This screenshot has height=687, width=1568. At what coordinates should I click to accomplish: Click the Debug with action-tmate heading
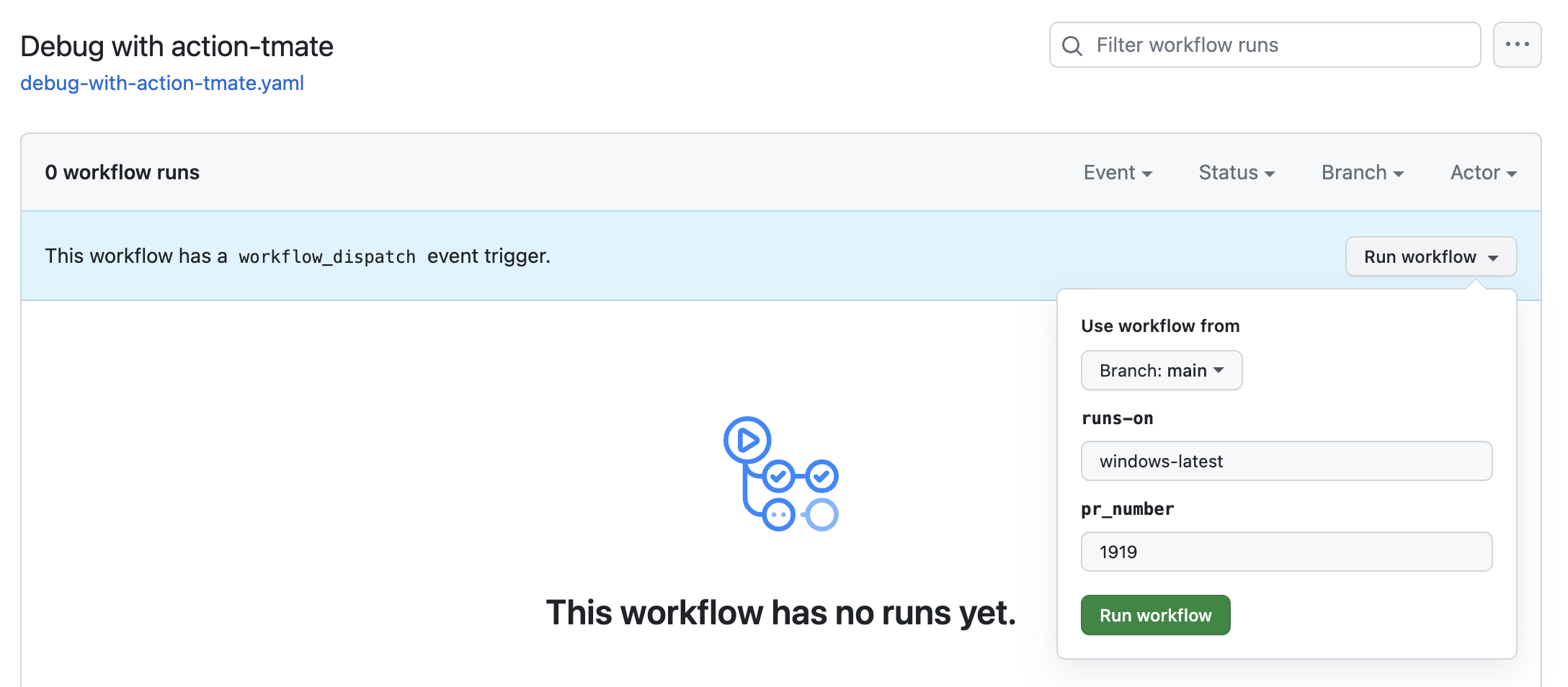[x=177, y=45]
